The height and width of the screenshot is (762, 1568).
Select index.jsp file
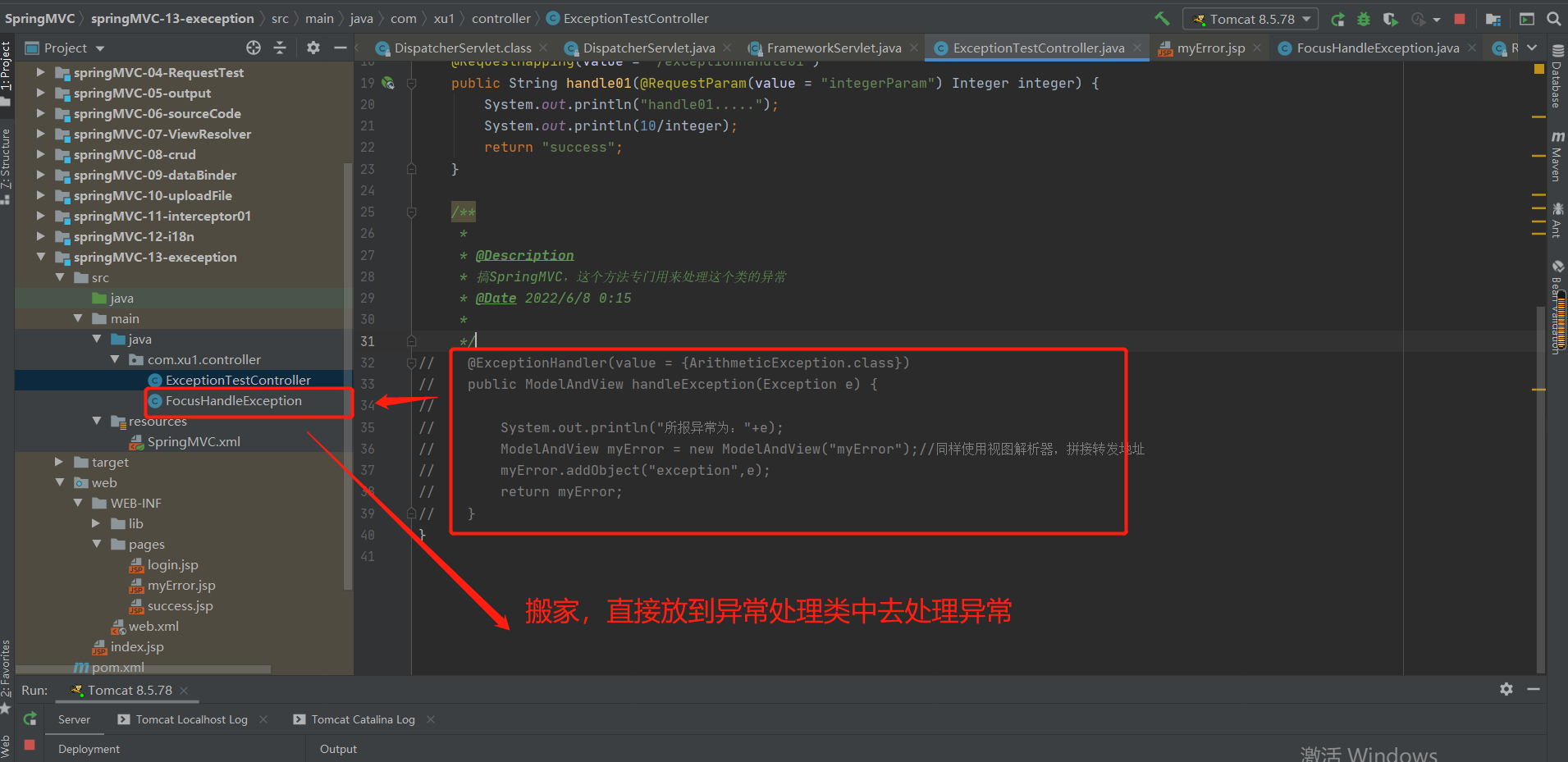tap(137, 647)
